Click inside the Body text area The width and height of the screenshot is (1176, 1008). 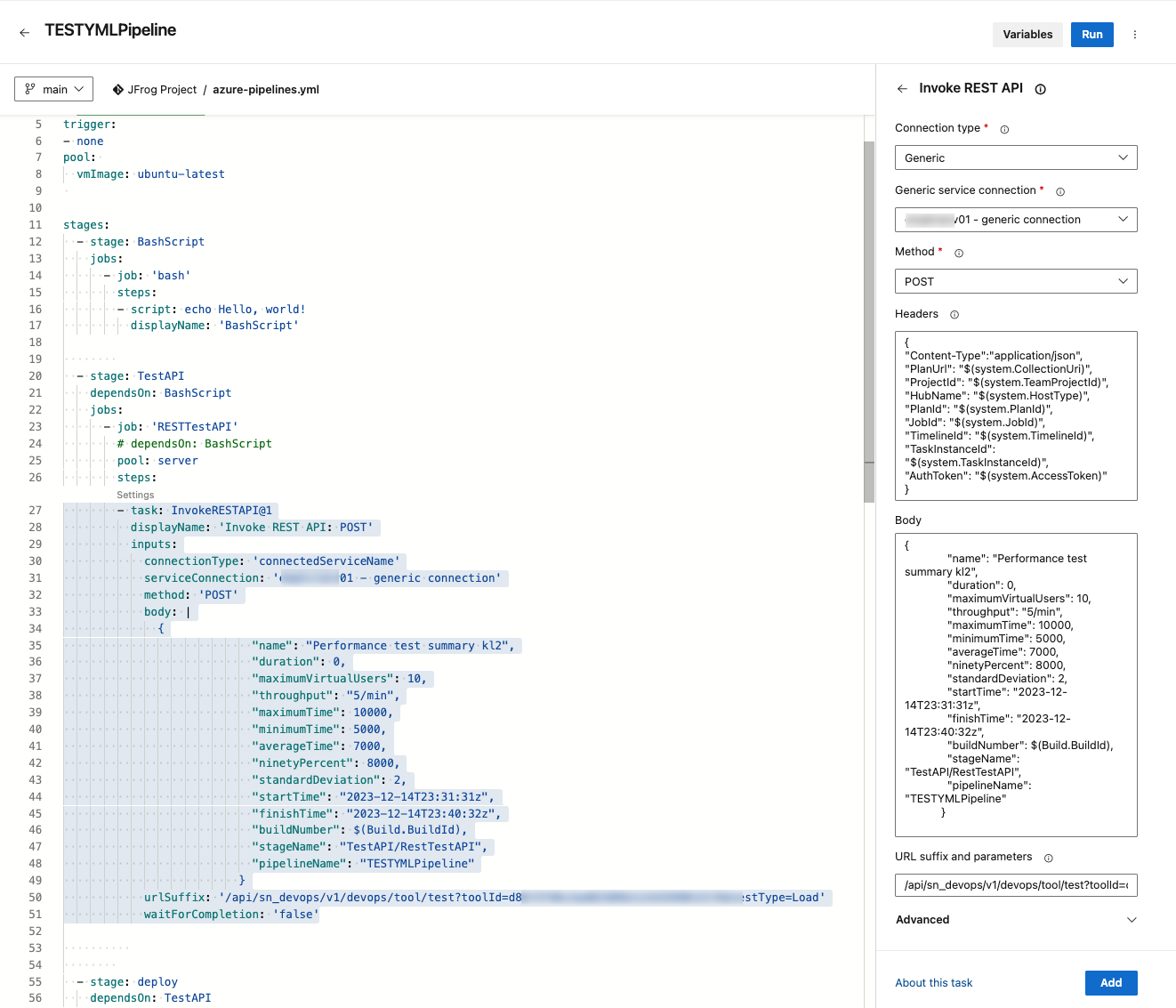click(1016, 685)
